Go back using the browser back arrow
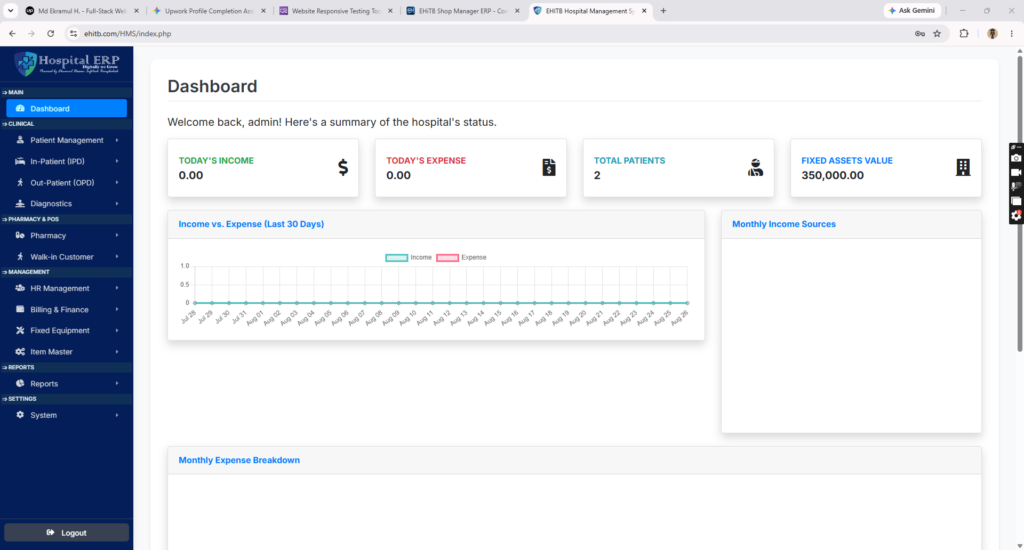The image size is (1024, 550). click(12, 33)
